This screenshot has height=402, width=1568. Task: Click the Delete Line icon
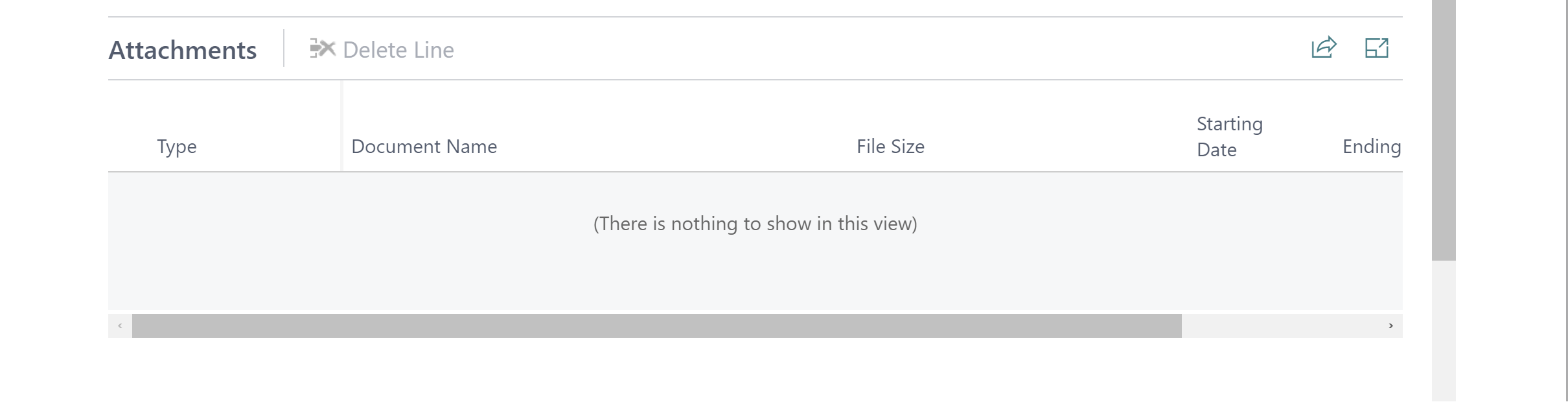click(322, 49)
